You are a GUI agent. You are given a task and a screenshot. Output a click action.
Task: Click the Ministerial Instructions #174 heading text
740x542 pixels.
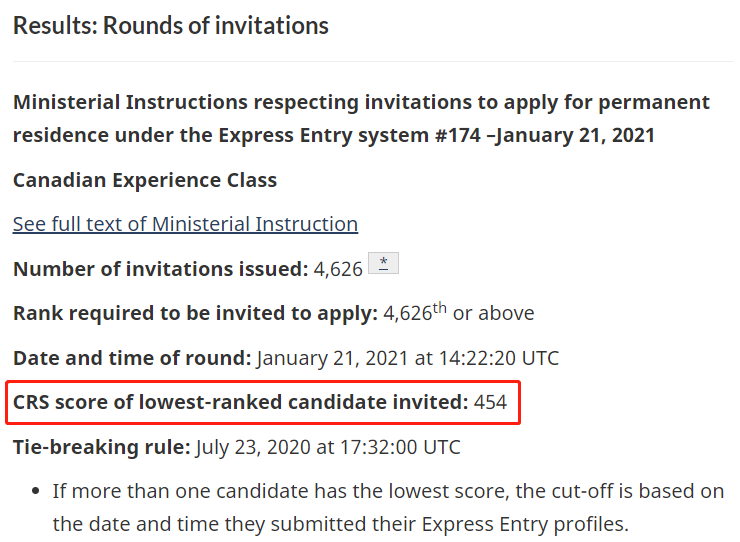[x=361, y=119]
